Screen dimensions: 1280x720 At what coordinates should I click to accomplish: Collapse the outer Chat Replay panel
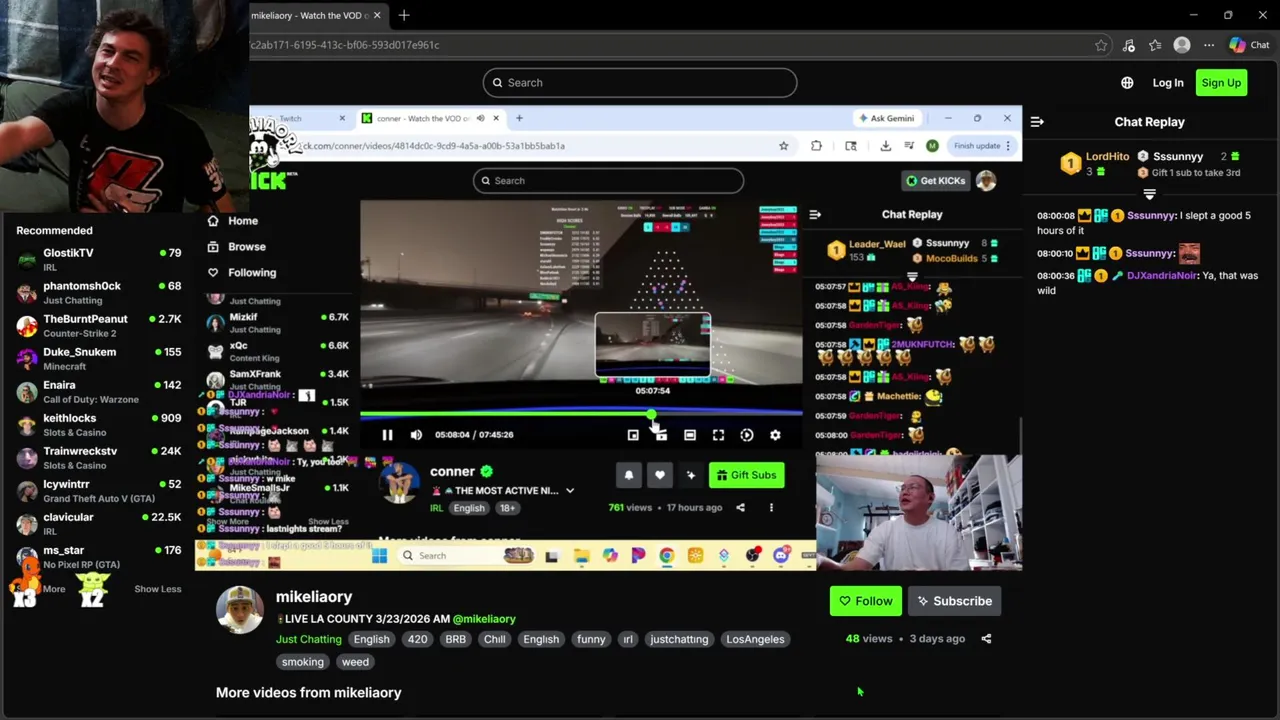click(x=1037, y=122)
